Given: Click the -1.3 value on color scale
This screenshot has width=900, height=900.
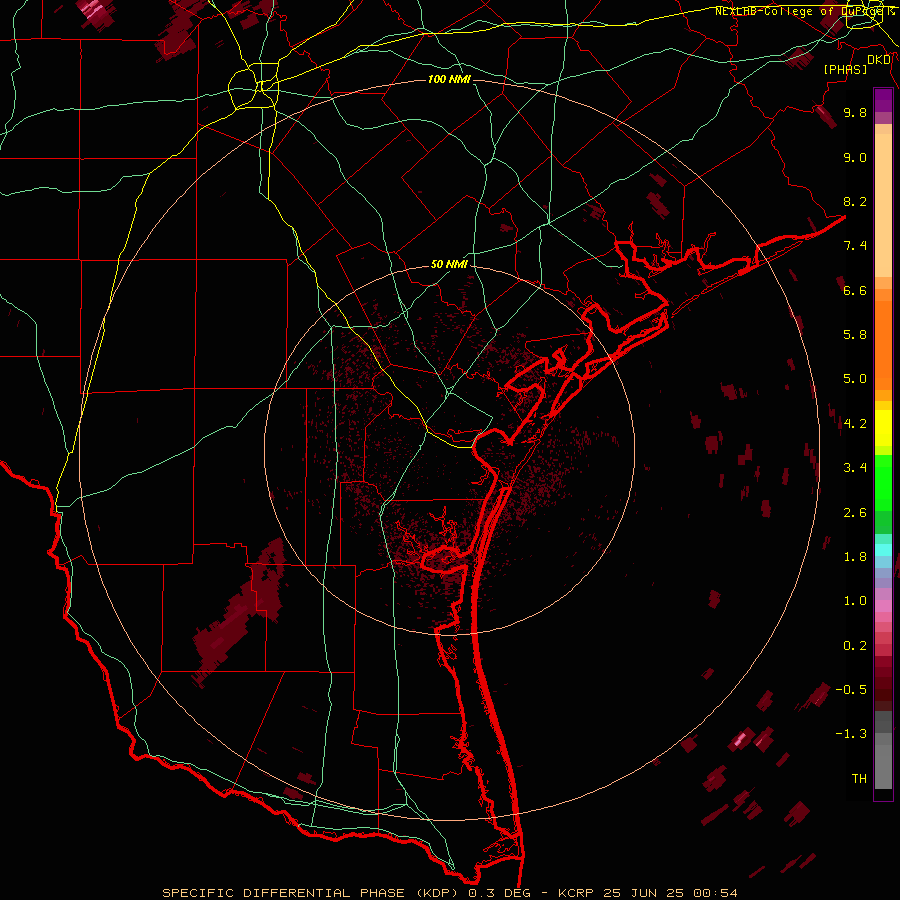Looking at the screenshot, I should (851, 734).
